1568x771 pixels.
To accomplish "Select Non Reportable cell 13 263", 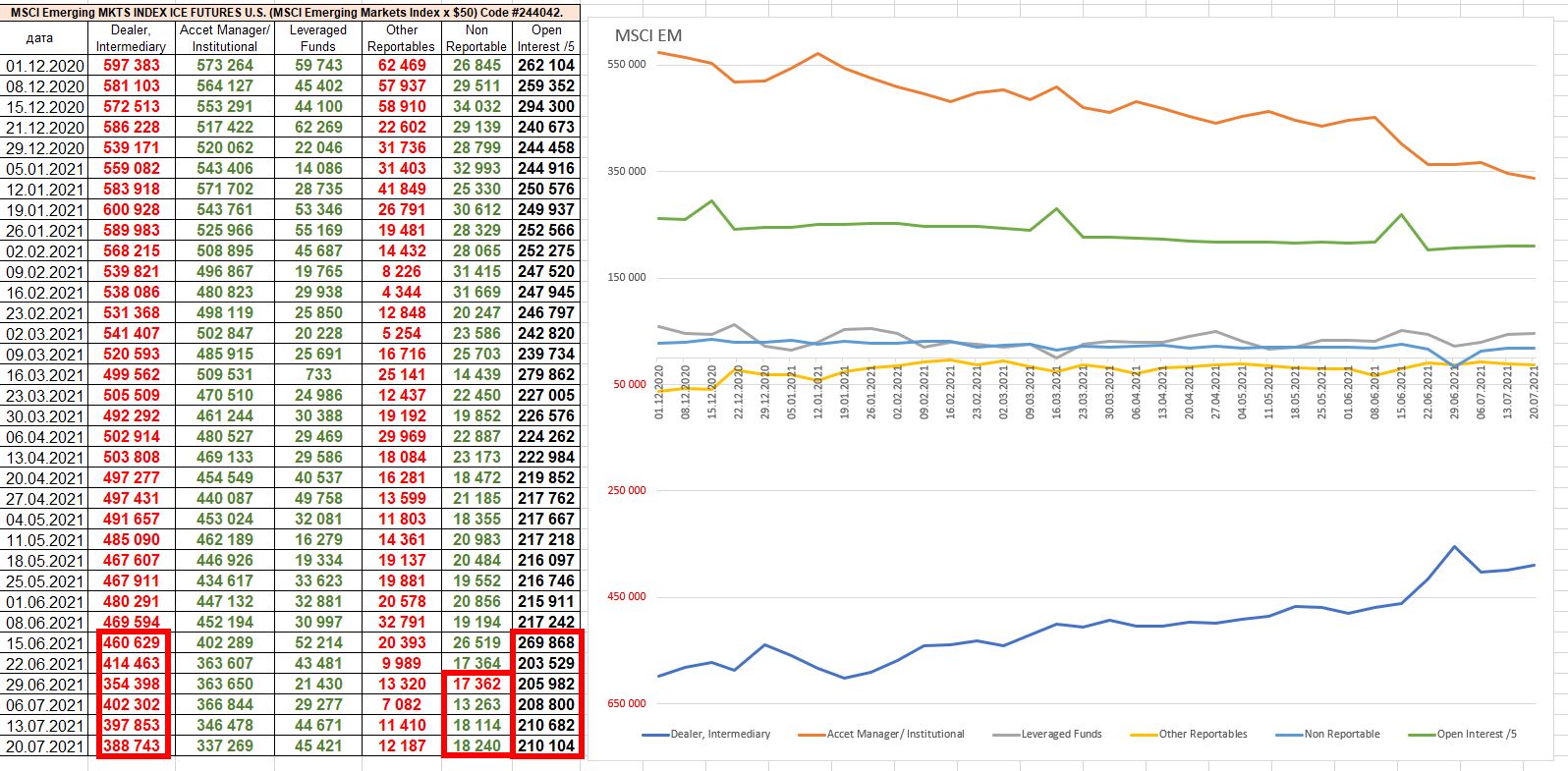I will click(476, 704).
